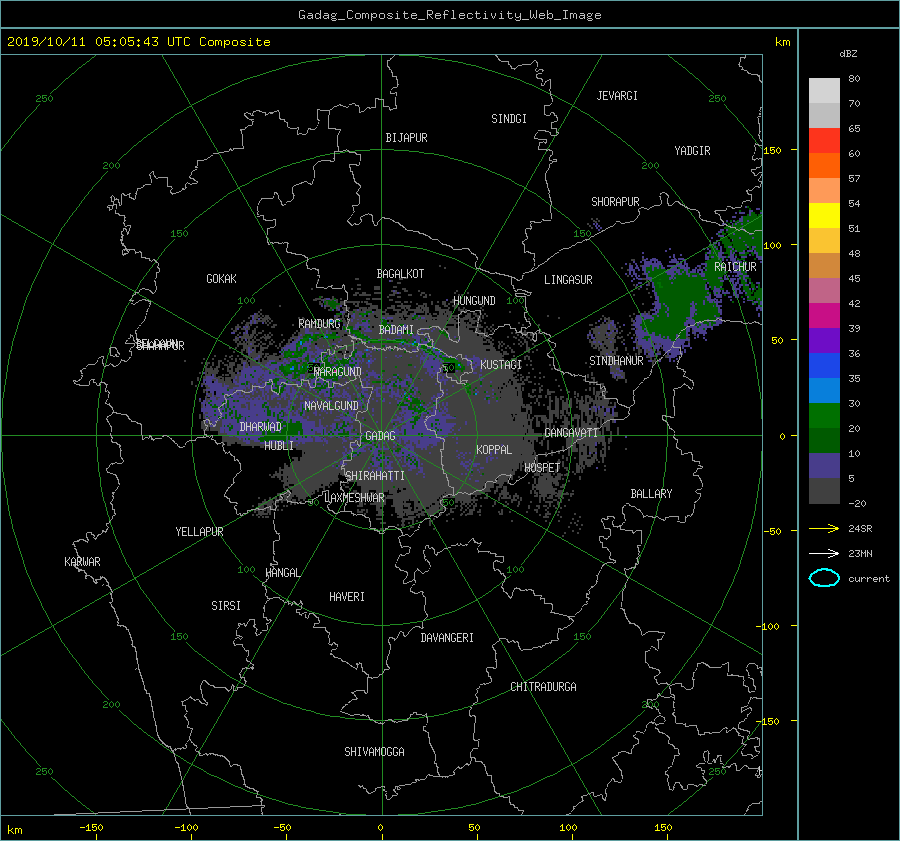The image size is (900, 841).
Task: Click the yellow 24SR arrow legend icon
Action: point(824,528)
